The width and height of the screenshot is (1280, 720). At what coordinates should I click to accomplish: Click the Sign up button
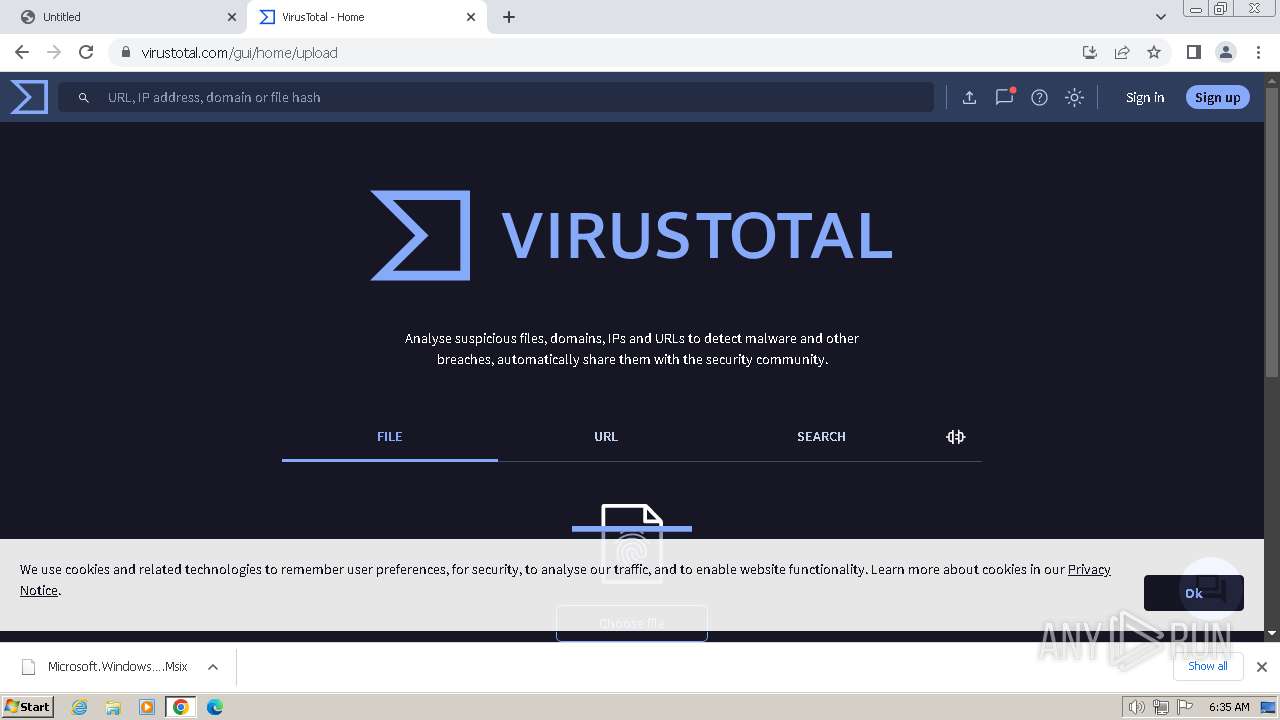pyautogui.click(x=1217, y=97)
